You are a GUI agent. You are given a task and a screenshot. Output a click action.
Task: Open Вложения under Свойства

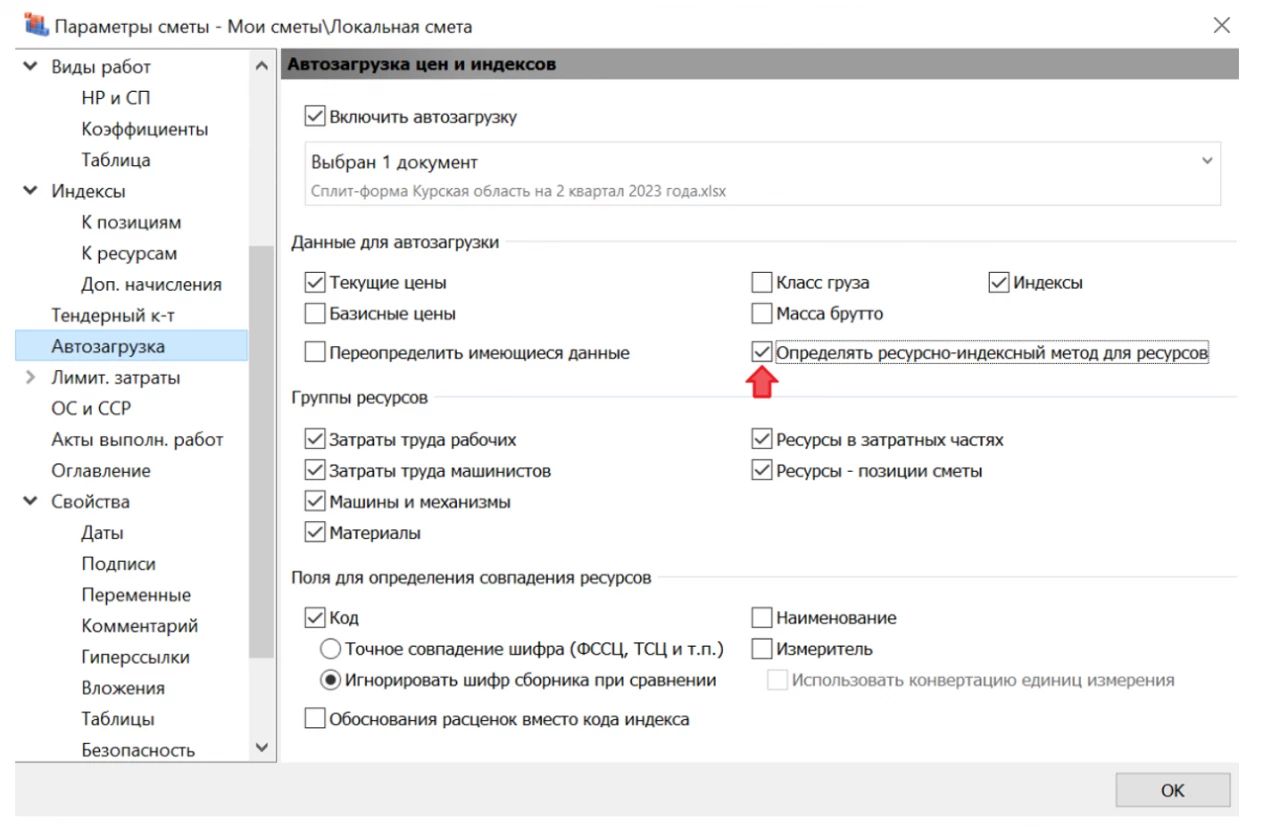click(123, 688)
